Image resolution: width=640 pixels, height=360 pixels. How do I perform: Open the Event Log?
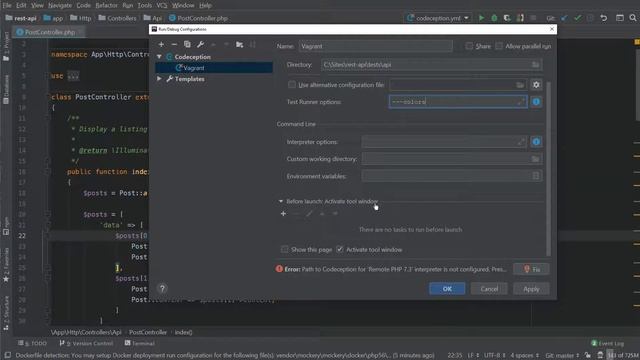point(607,343)
